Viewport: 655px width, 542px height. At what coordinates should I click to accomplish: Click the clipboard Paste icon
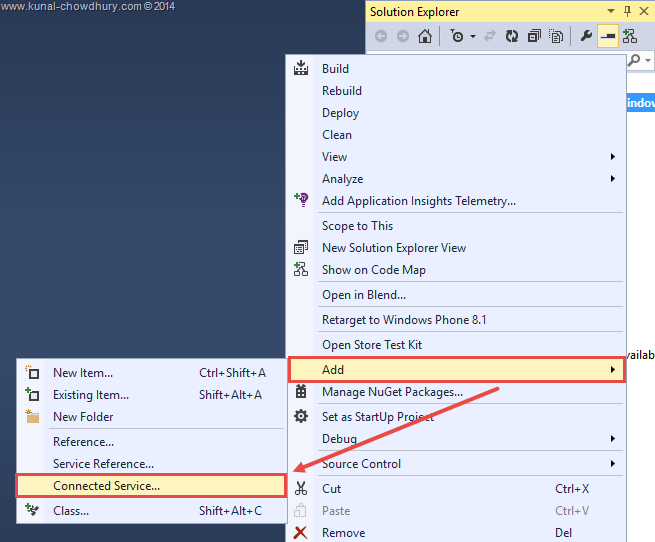tap(300, 510)
